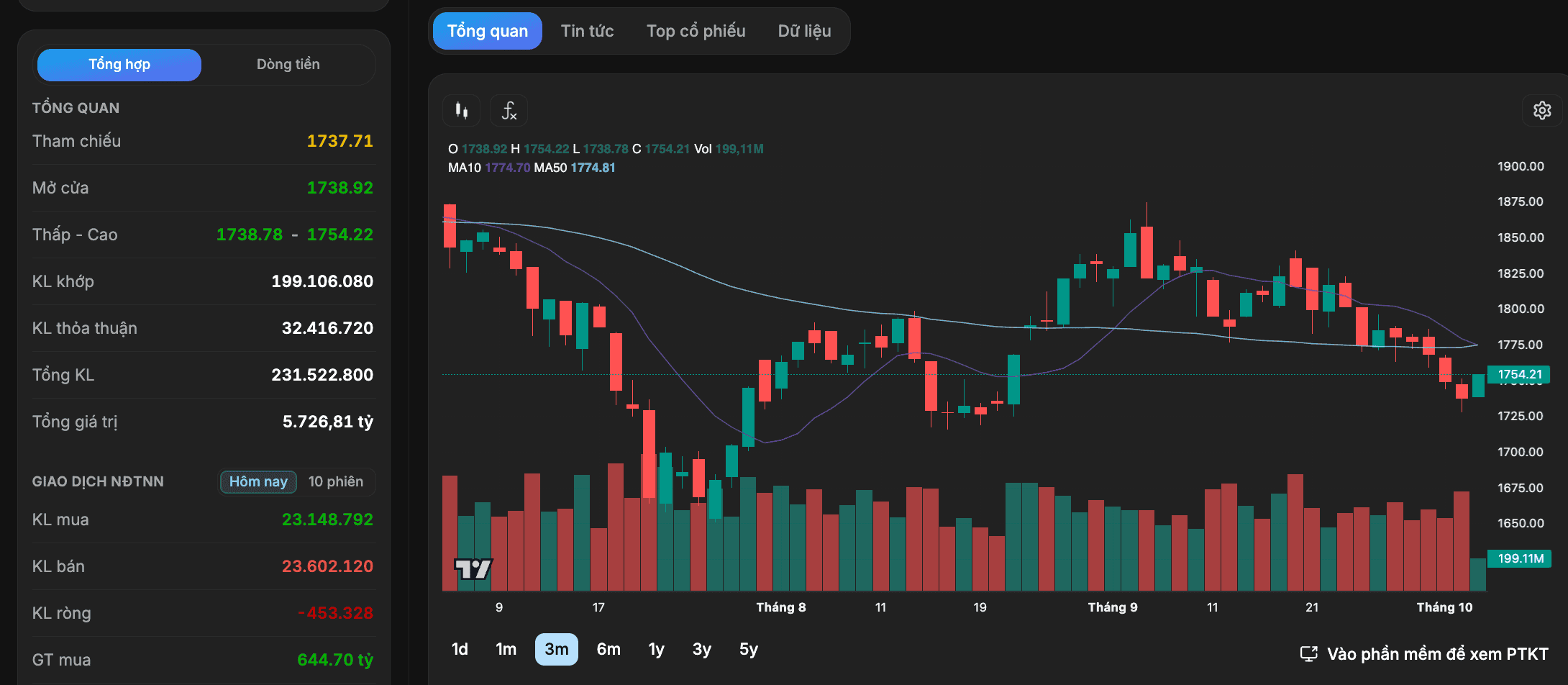Open the candlestick chart type selector
The height and width of the screenshot is (685, 1568).
461,111
